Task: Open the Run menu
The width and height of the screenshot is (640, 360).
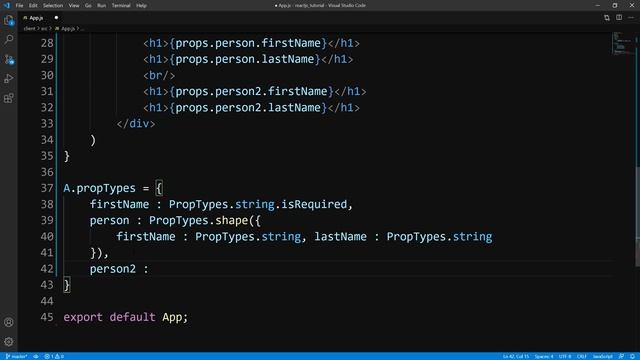Action: pyautogui.click(x=102, y=6)
